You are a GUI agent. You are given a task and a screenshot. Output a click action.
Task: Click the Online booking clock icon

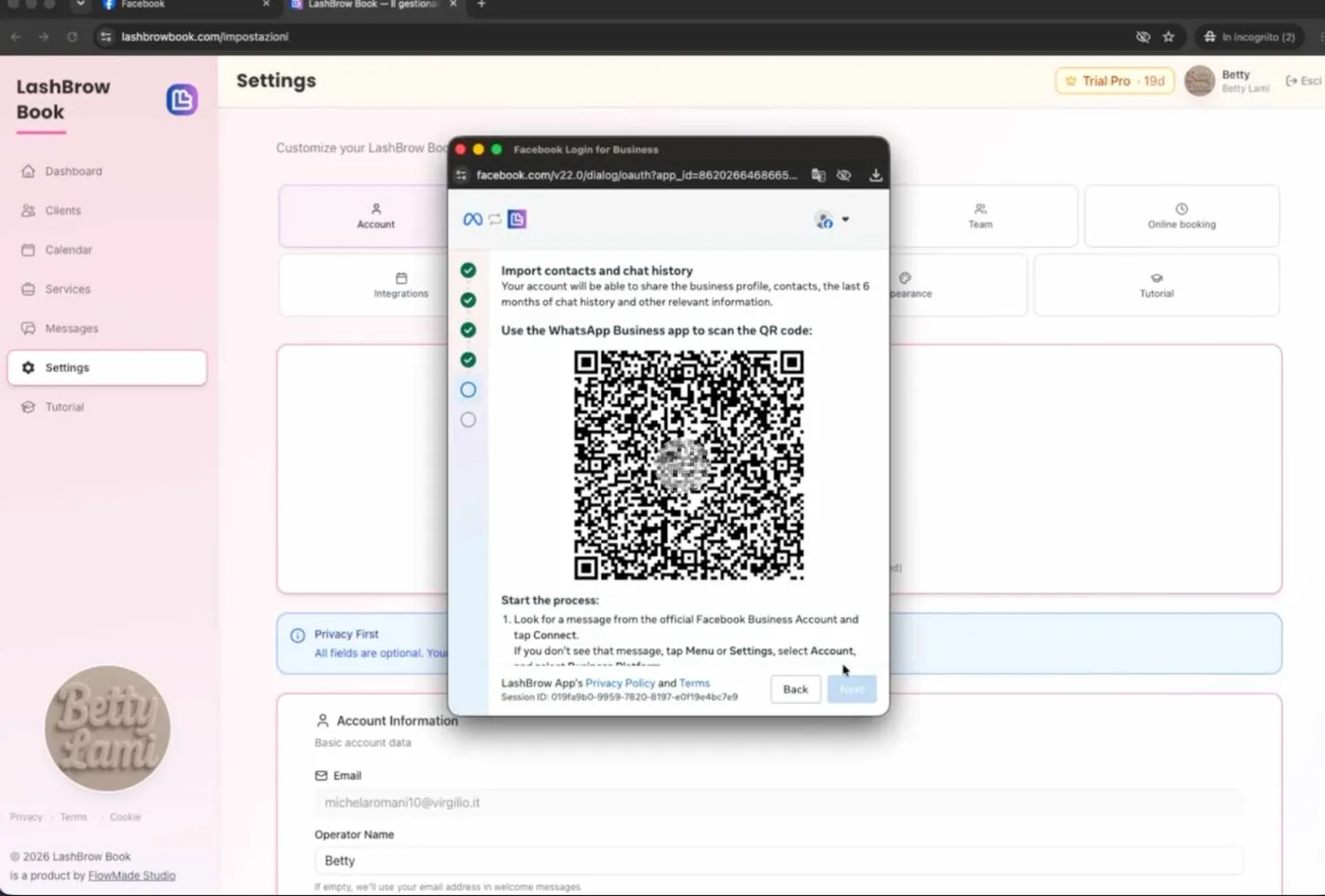pyautogui.click(x=1181, y=209)
